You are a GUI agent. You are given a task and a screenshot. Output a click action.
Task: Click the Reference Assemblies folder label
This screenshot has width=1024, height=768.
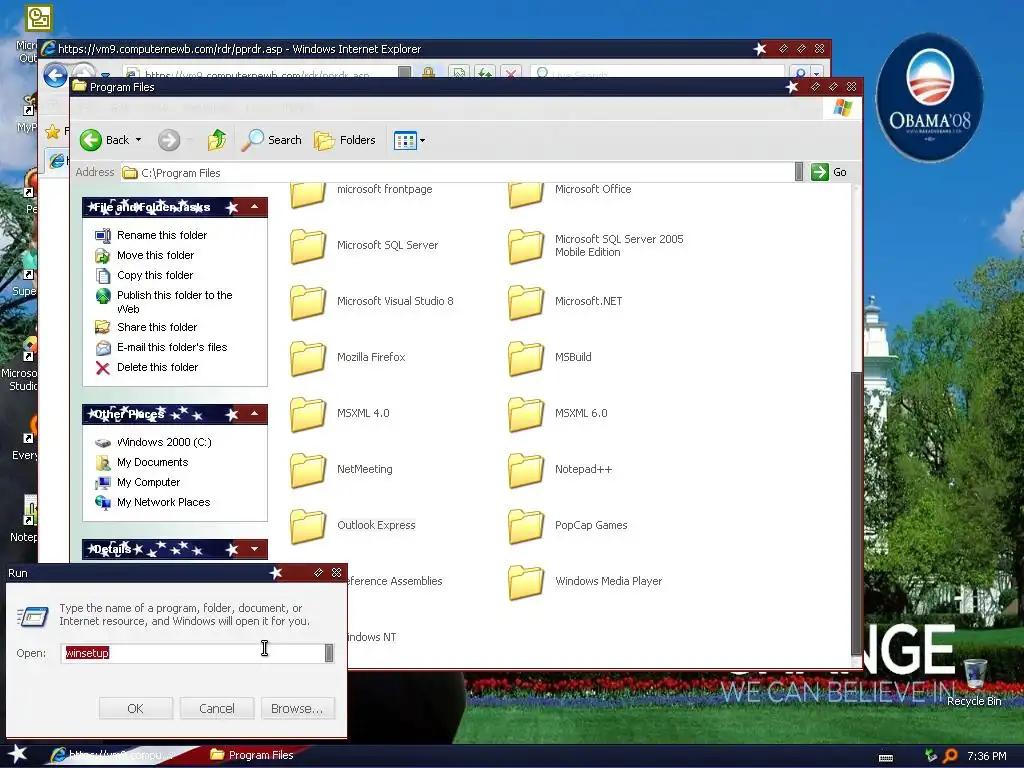coord(395,581)
